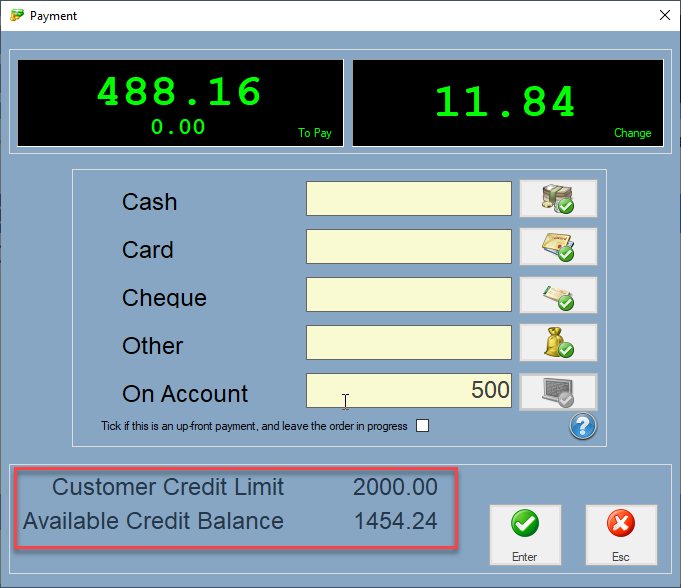
Task: Click the On Account field showing 500
Action: (409, 391)
